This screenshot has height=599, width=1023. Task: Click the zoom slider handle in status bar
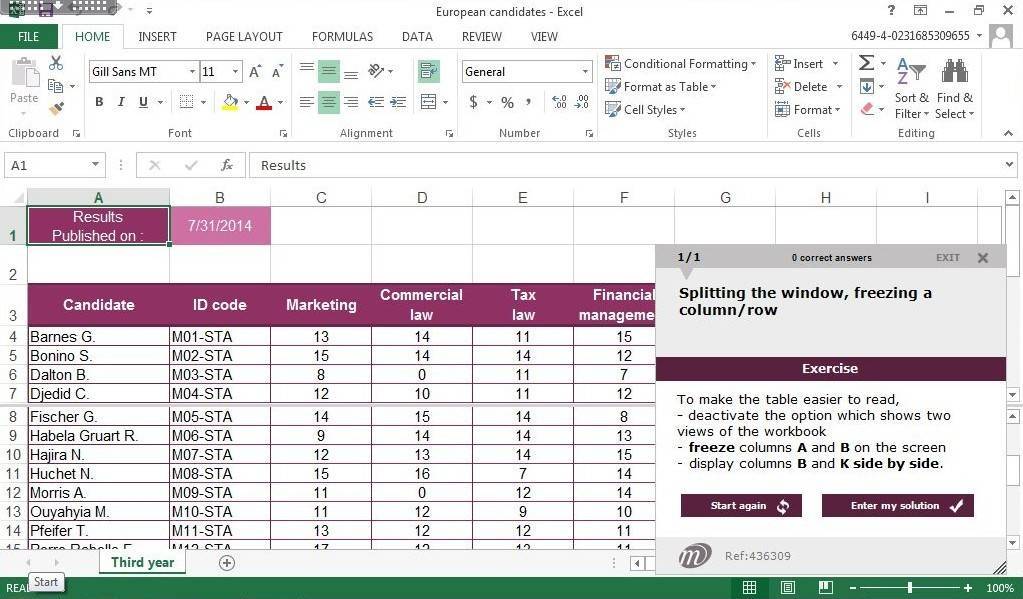[x=909, y=588]
